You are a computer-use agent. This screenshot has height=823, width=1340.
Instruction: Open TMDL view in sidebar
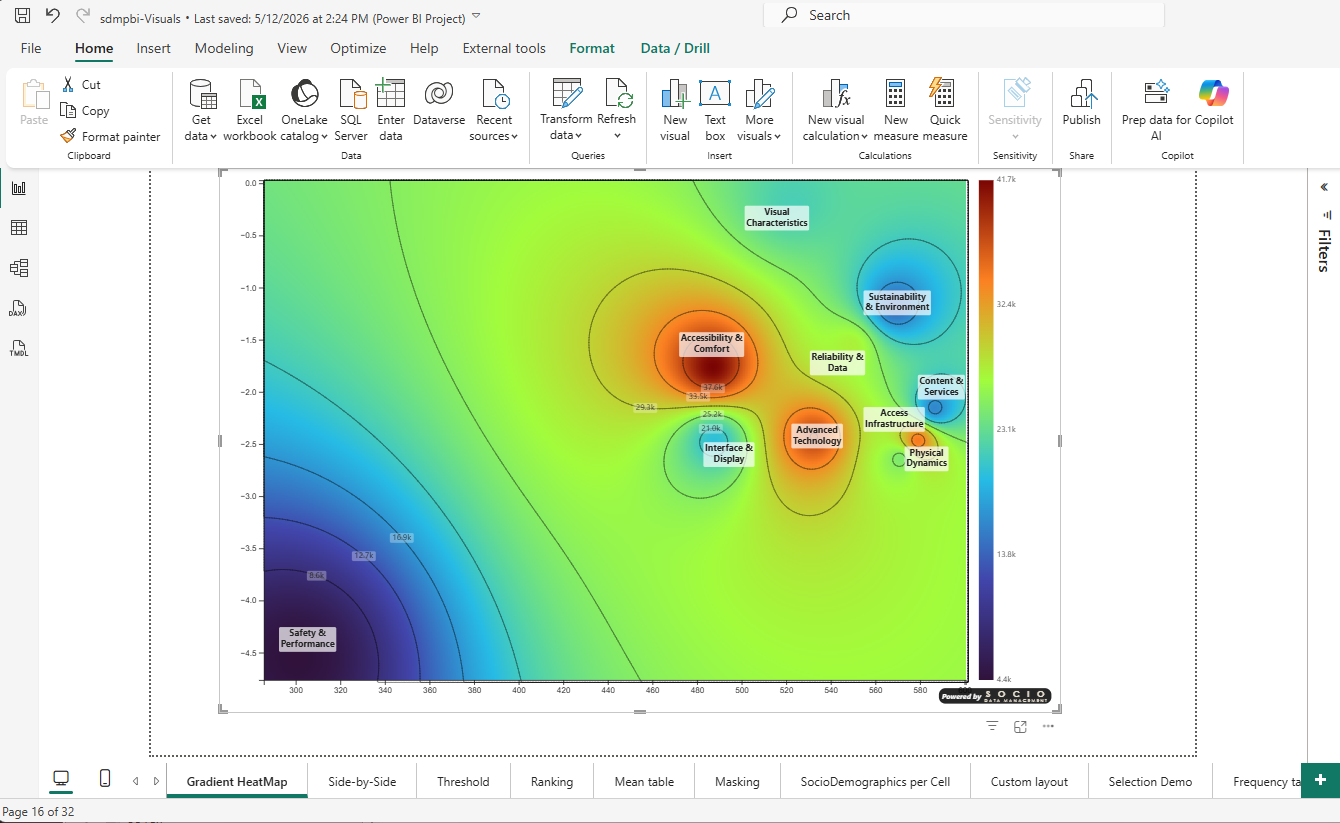pos(19,348)
